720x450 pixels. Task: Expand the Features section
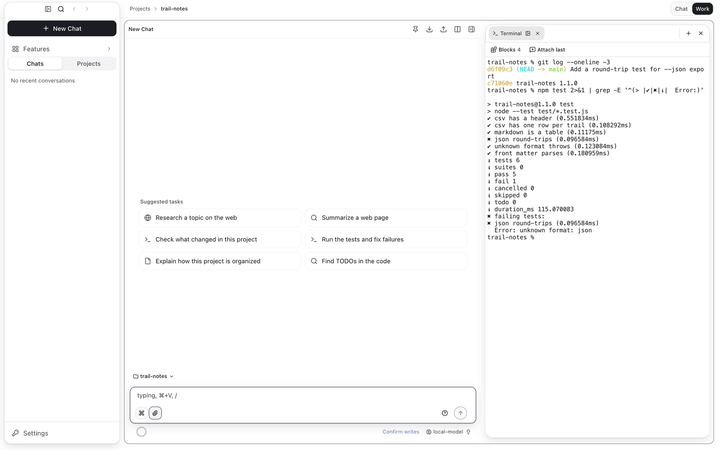pos(62,49)
